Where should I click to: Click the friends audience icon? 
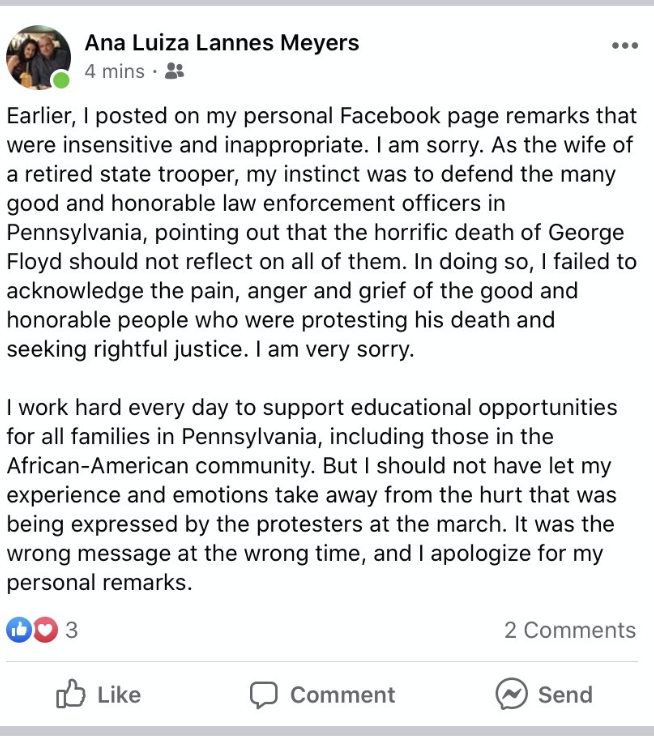coord(174,71)
